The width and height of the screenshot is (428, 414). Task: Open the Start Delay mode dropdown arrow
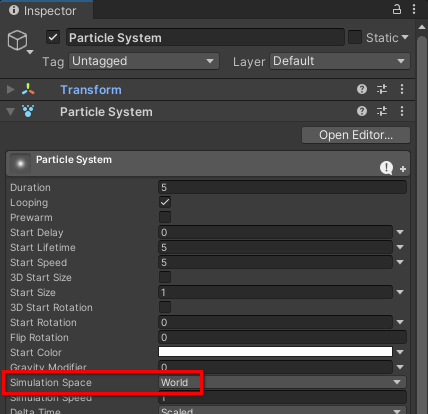coord(400,232)
